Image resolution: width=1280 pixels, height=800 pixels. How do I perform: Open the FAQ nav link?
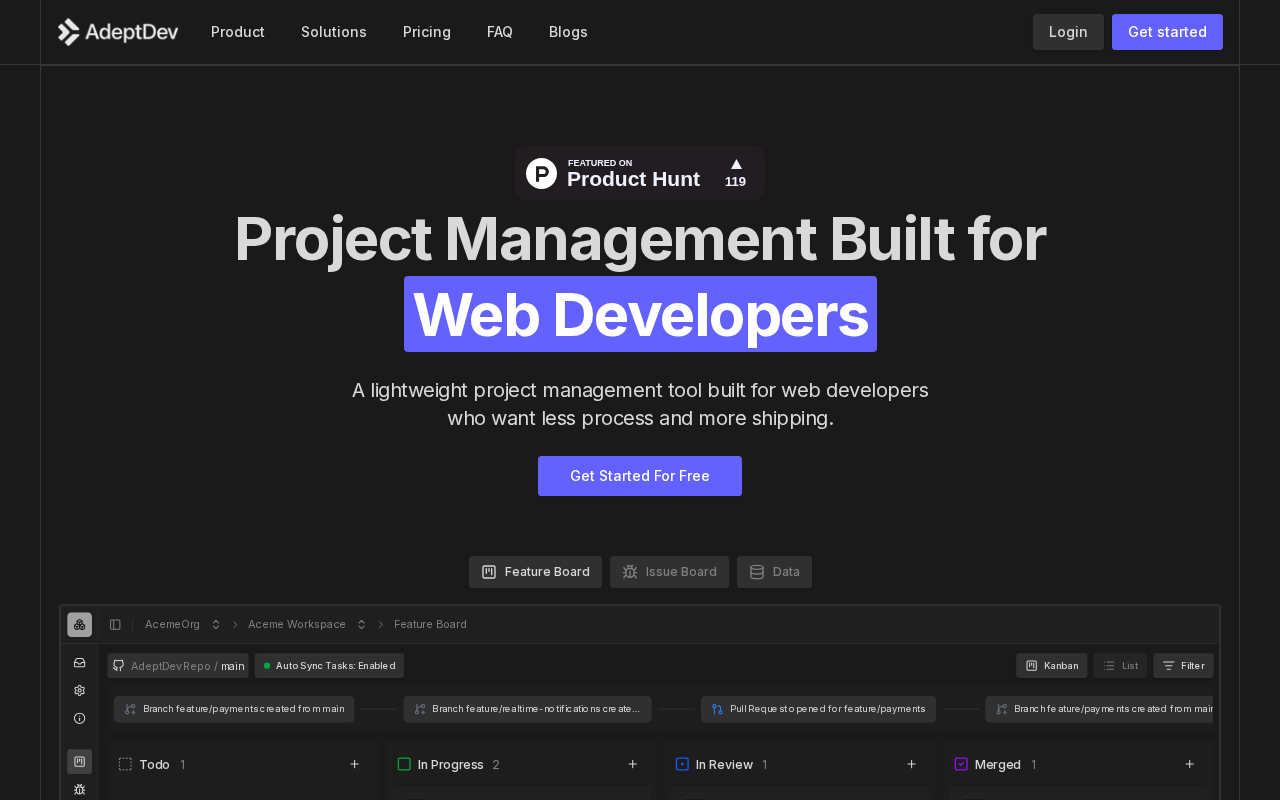tap(500, 32)
